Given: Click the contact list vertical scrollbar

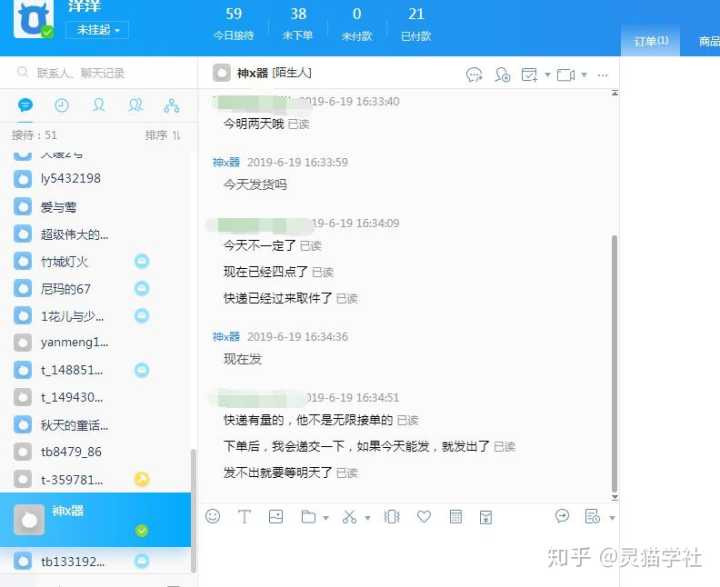Looking at the screenshot, I should (193, 510).
